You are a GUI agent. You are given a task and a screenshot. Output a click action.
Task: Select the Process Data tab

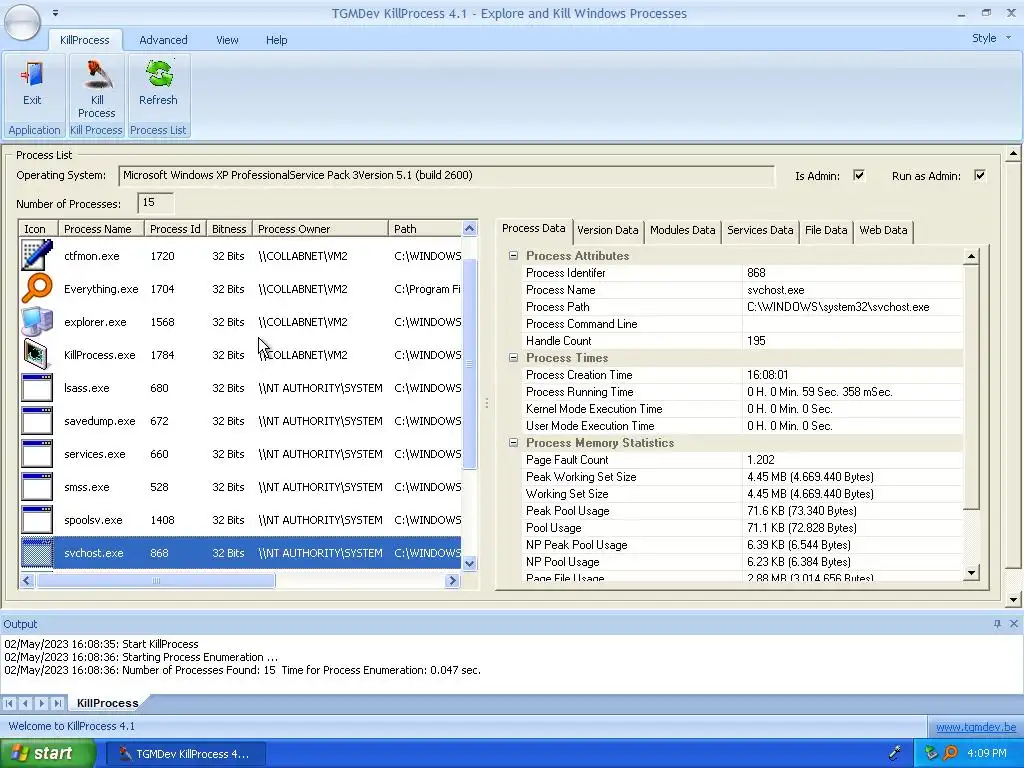click(x=534, y=229)
